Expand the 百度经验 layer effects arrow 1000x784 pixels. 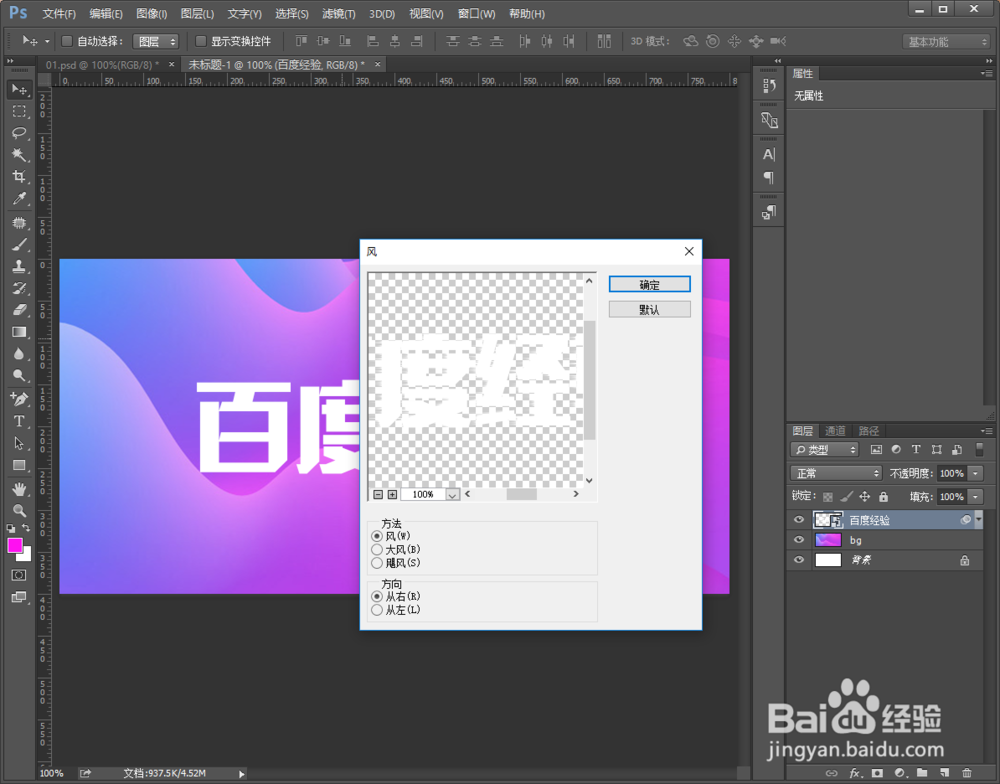point(979,520)
